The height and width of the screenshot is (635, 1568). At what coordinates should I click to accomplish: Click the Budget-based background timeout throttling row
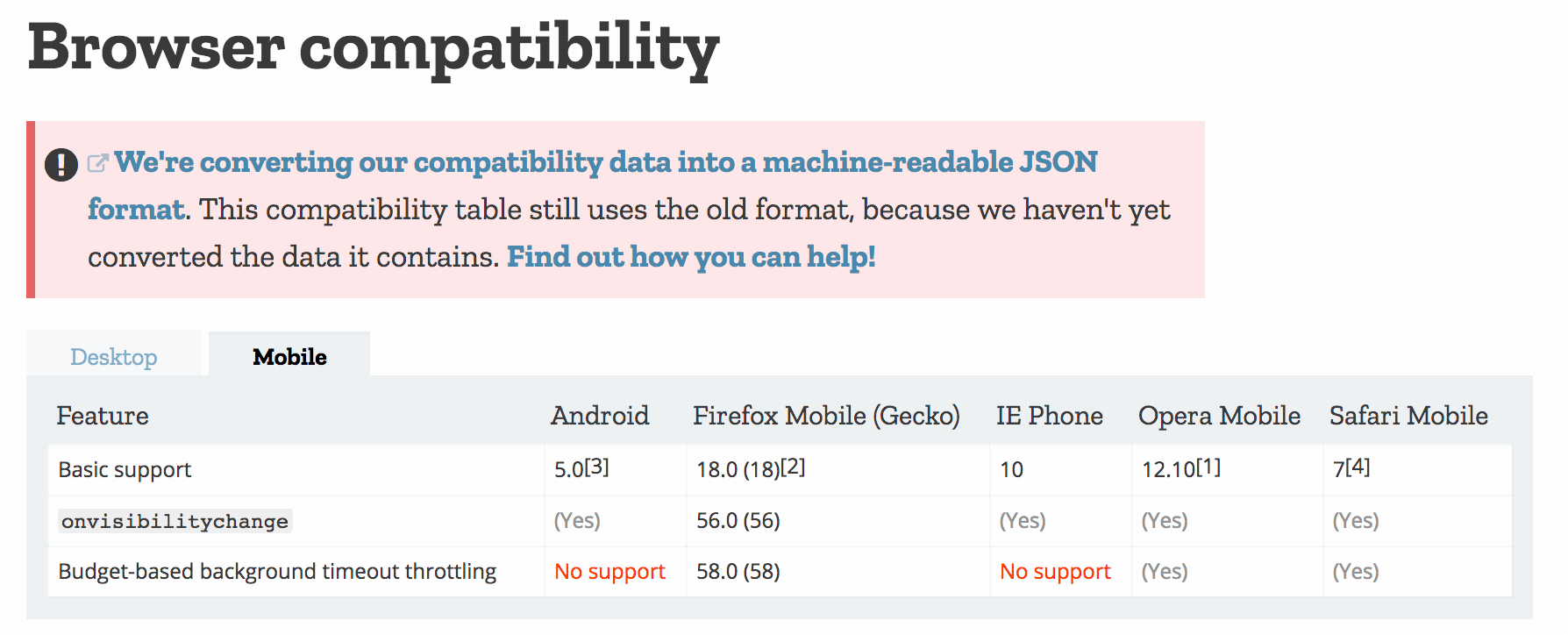point(780,572)
